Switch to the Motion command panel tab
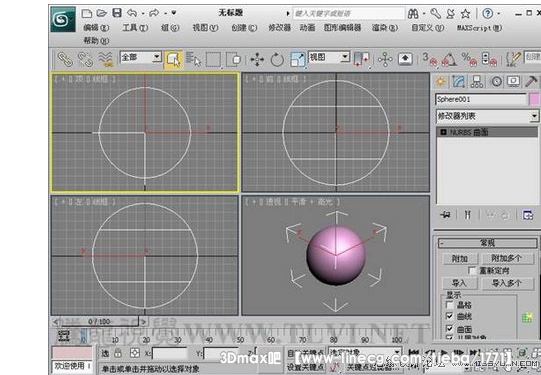The image size is (541, 375). 496,81
